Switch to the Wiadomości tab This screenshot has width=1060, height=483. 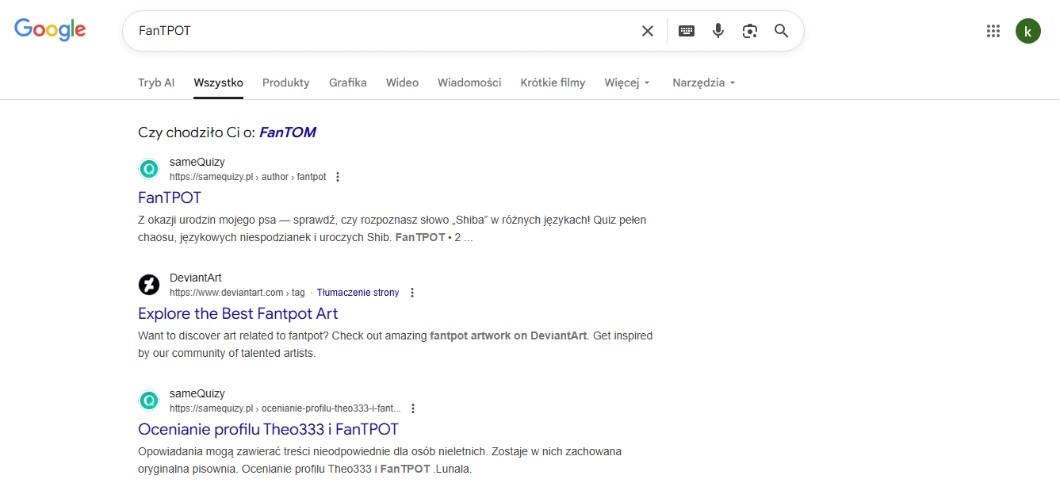469,83
